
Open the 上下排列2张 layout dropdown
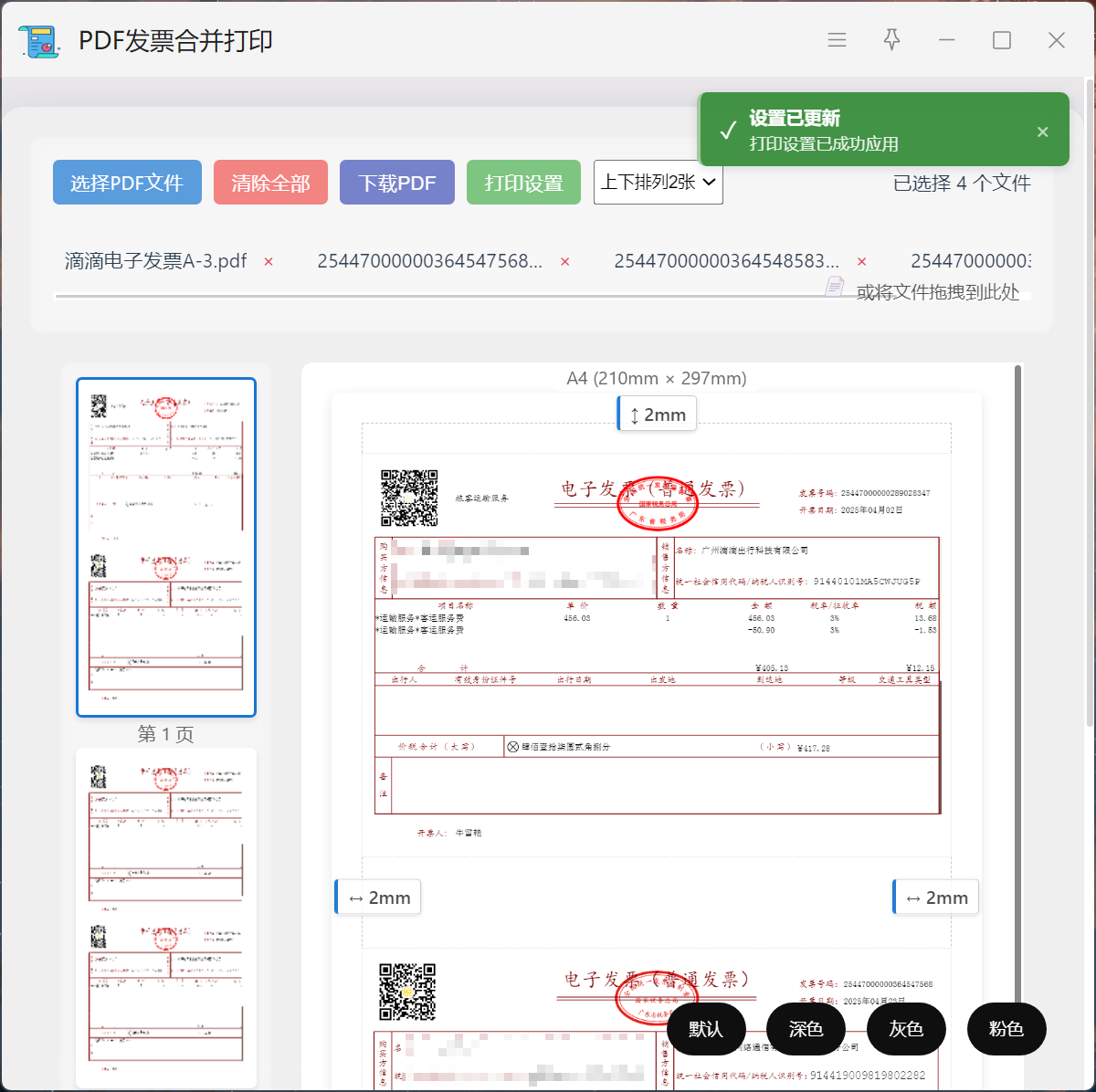point(658,183)
